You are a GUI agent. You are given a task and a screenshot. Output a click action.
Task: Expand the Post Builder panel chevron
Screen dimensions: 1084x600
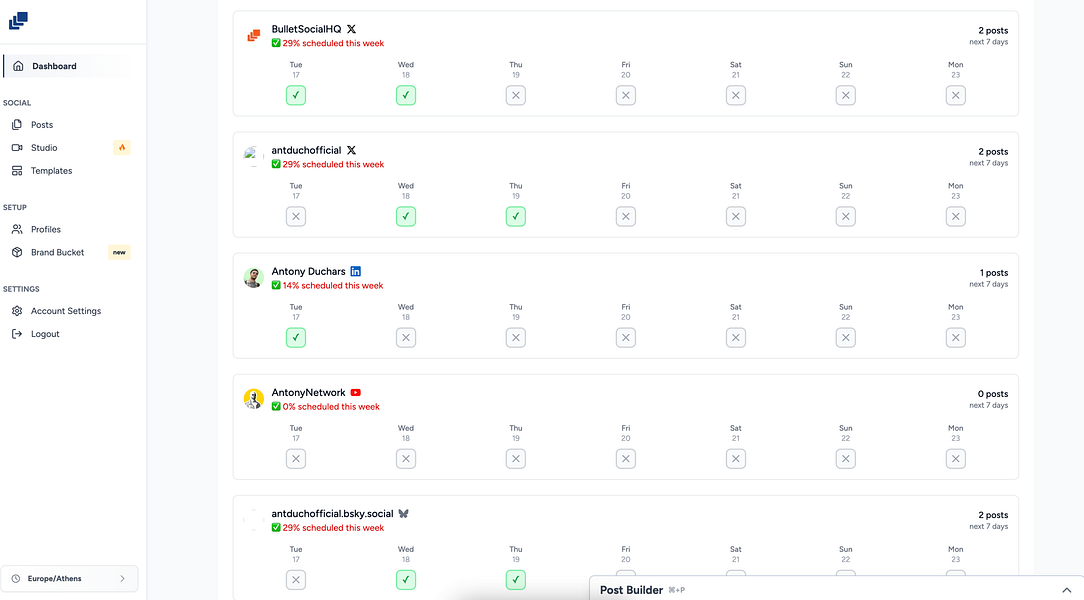[x=1067, y=590]
